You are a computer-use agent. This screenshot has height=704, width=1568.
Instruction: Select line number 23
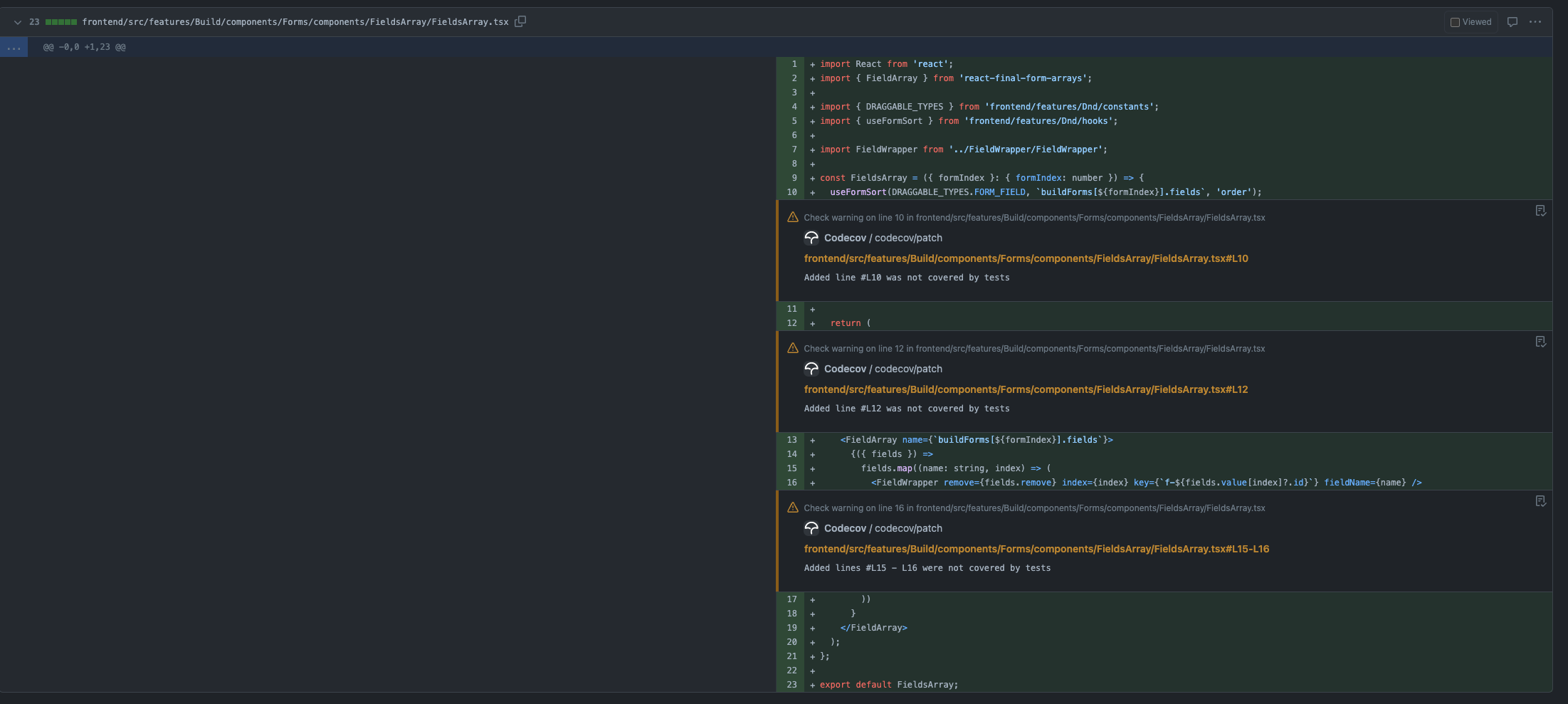791,685
